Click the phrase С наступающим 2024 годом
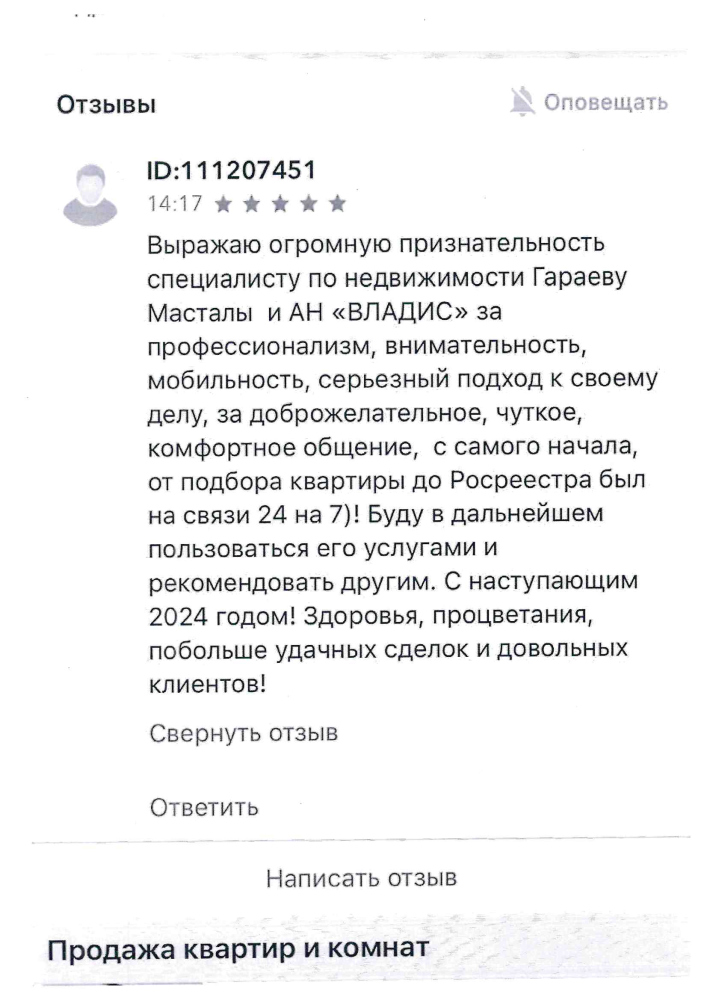 click(393, 599)
